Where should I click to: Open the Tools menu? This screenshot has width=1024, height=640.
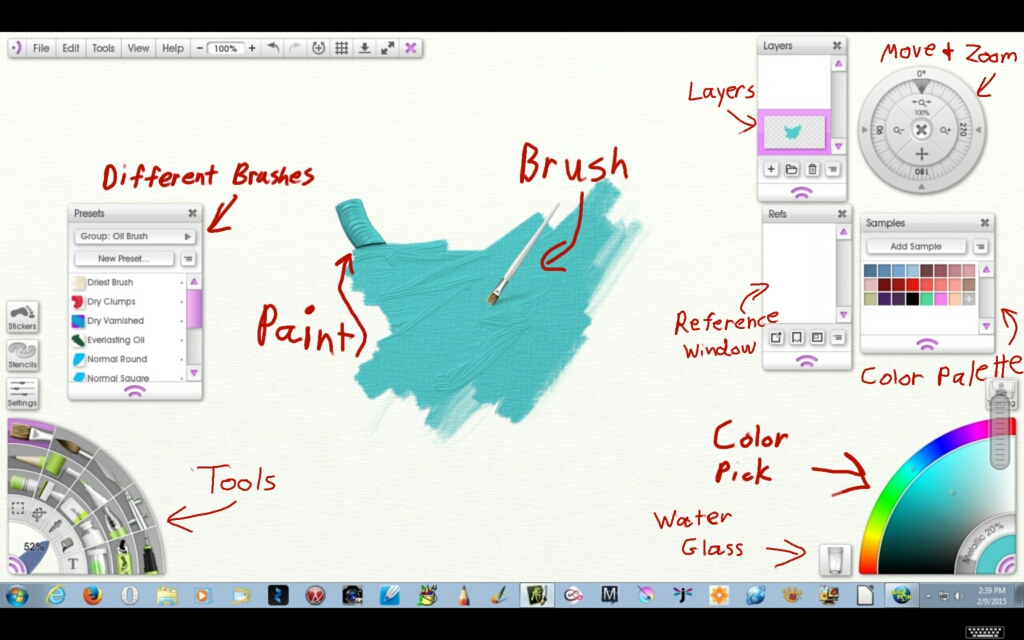click(x=103, y=48)
